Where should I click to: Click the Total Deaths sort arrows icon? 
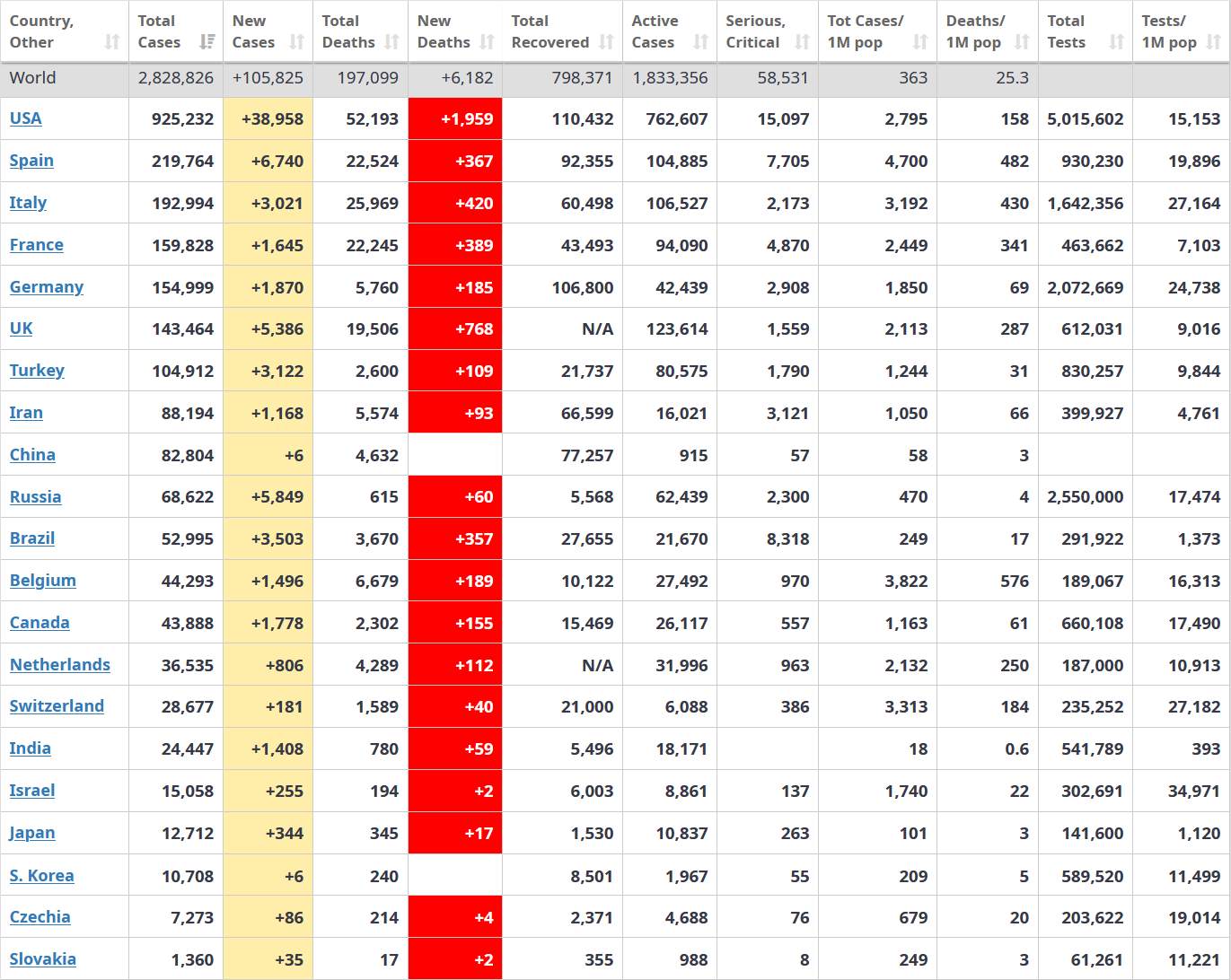coord(392,42)
